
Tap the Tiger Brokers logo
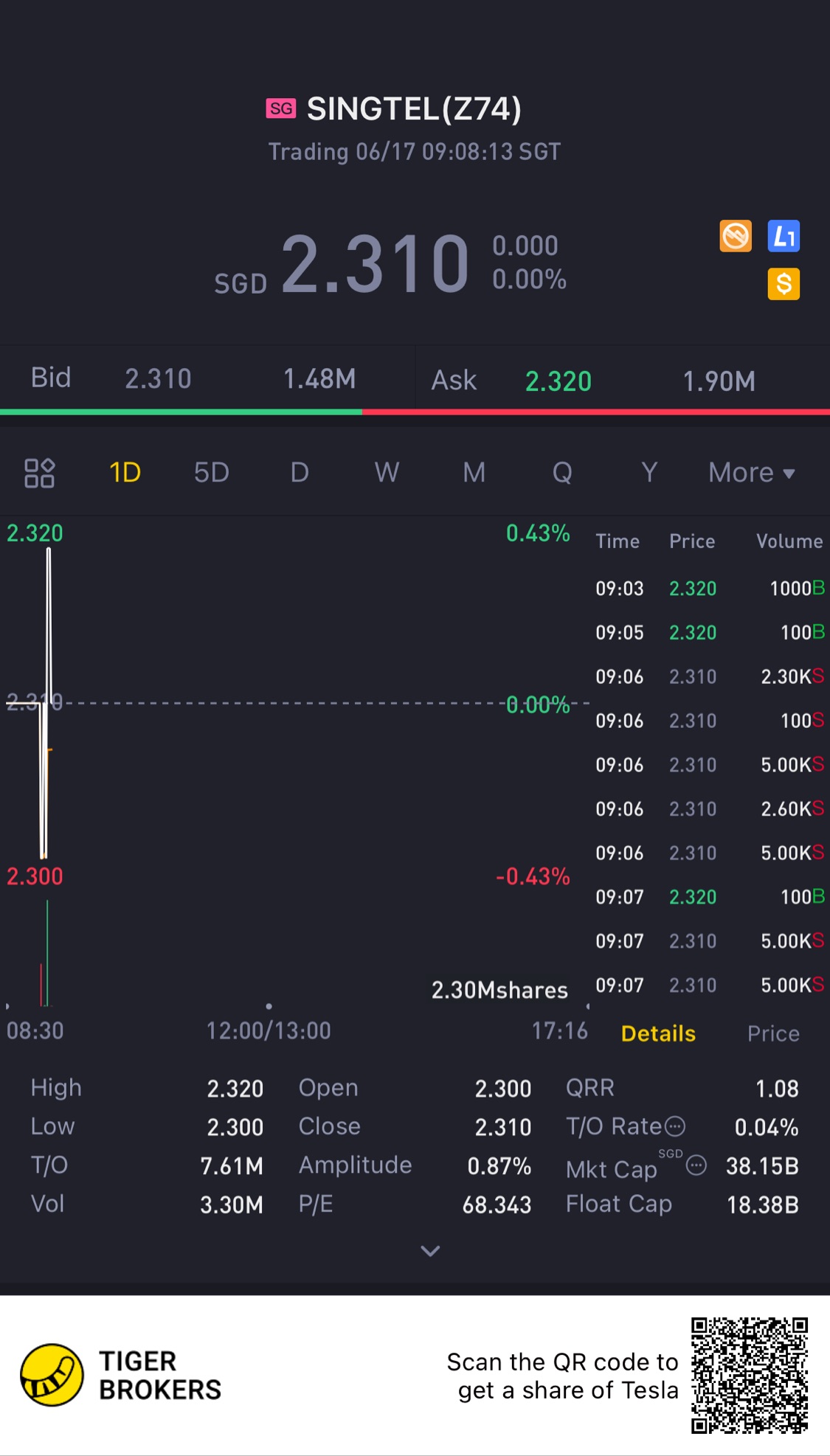tap(52, 1375)
